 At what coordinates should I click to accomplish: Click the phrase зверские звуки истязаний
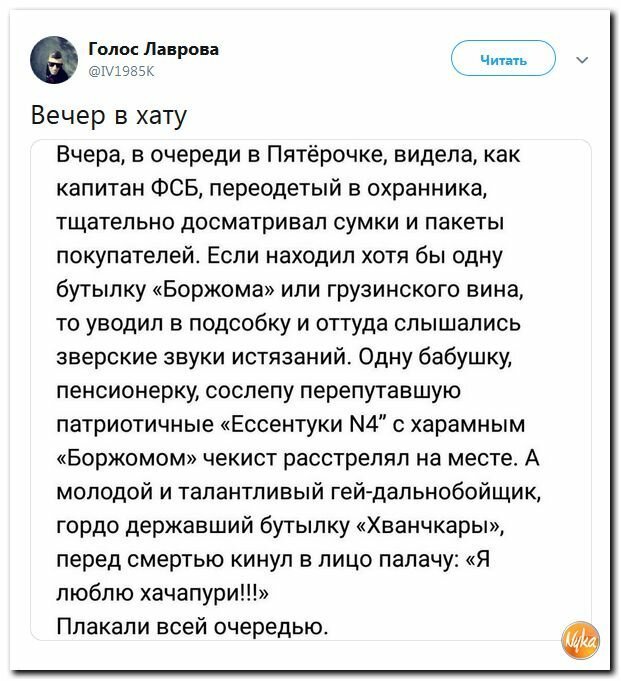204,357
